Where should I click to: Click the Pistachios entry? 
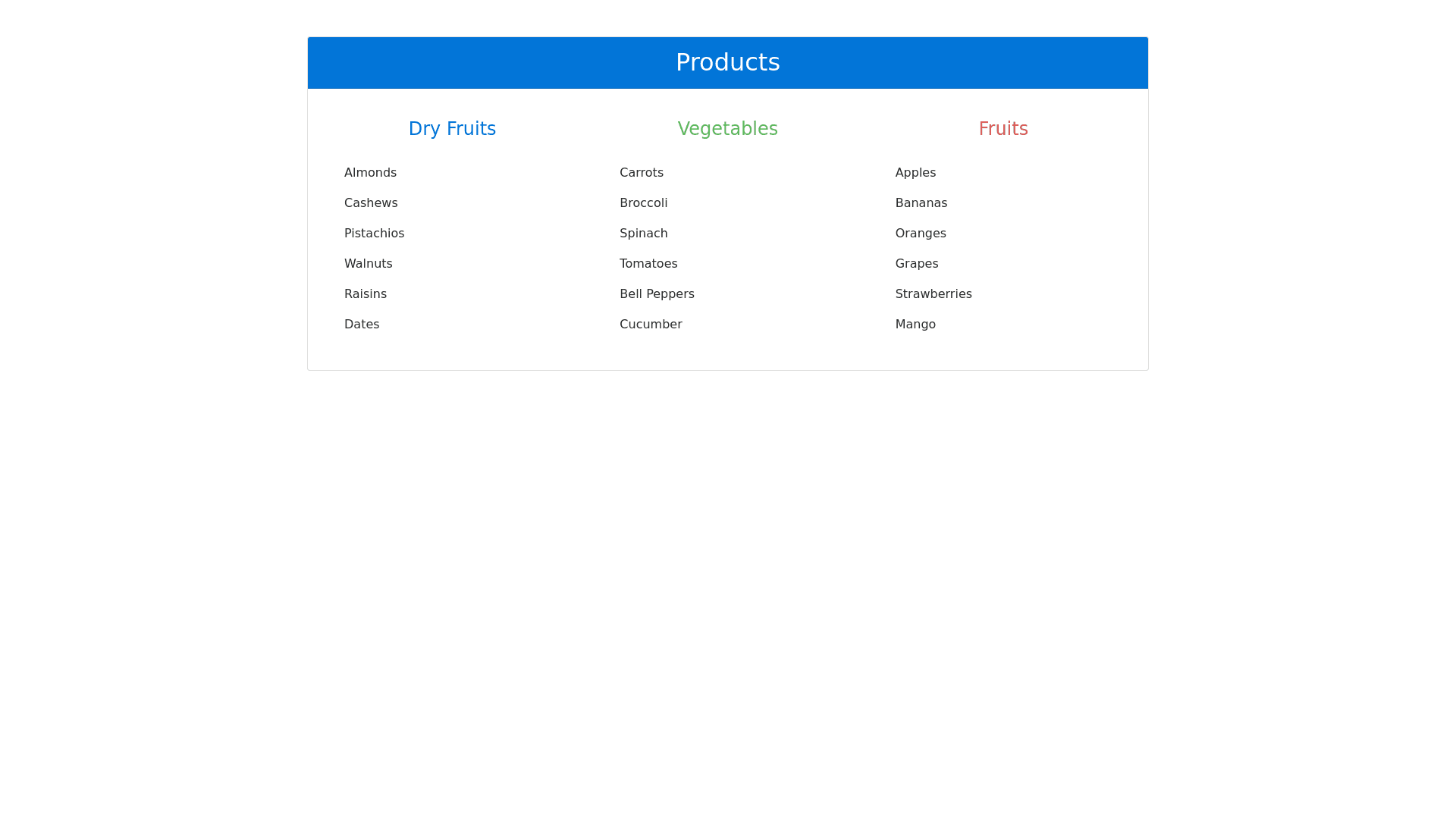click(x=374, y=234)
